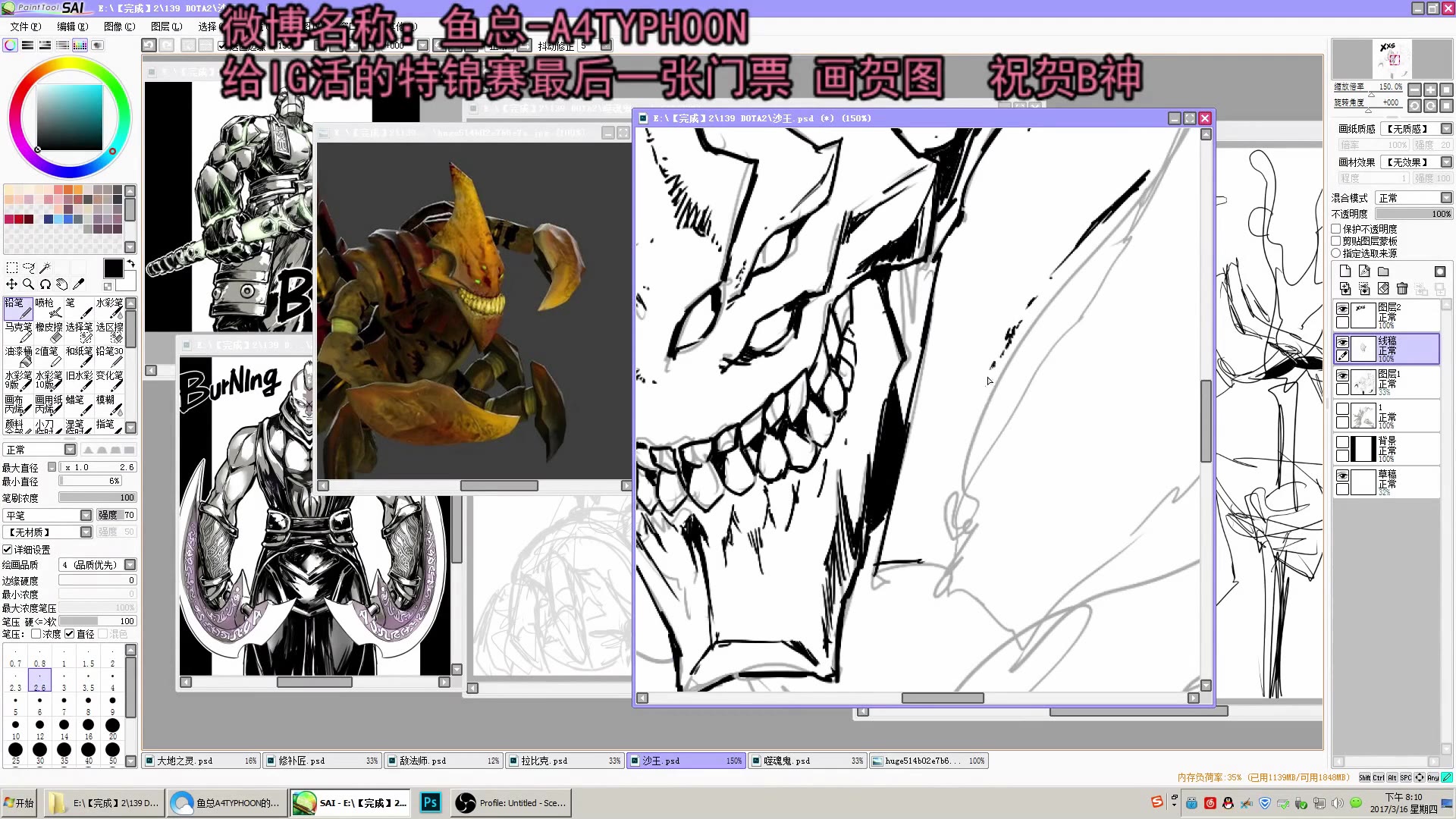Image resolution: width=1456 pixels, height=819 pixels.
Task: Select brush size 2.3 preset
Action: coord(15,681)
